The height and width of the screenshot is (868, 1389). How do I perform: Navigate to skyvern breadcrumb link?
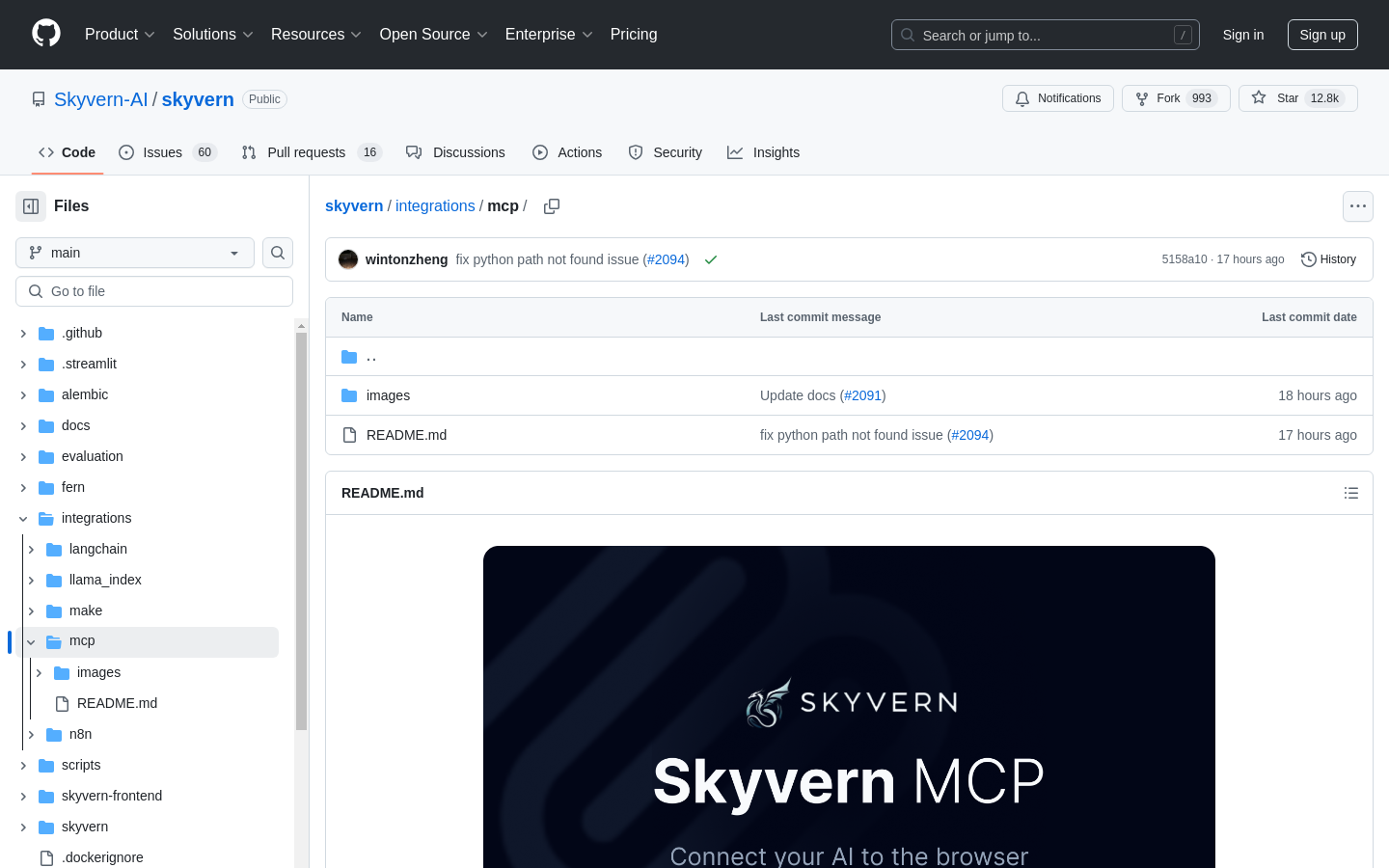click(x=354, y=206)
